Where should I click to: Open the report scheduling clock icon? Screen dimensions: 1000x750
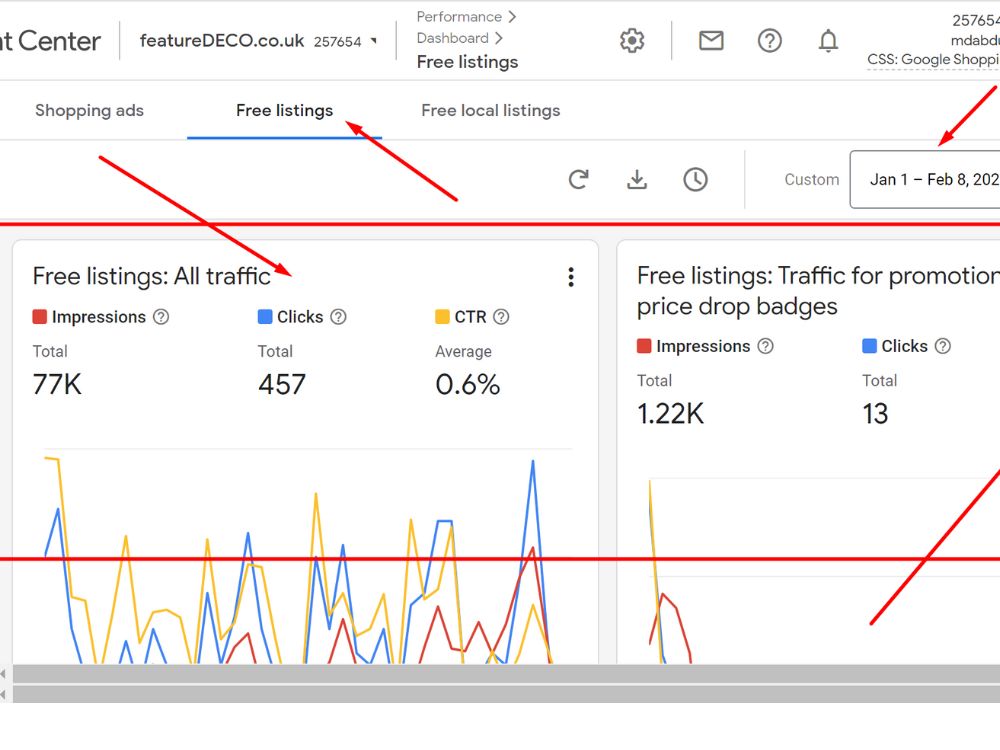coord(696,179)
